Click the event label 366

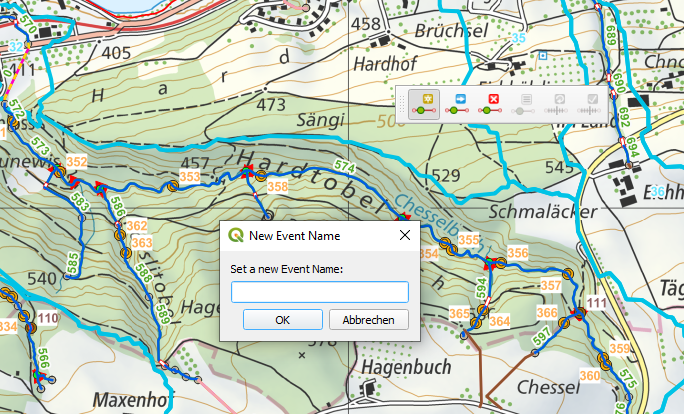(x=547, y=313)
